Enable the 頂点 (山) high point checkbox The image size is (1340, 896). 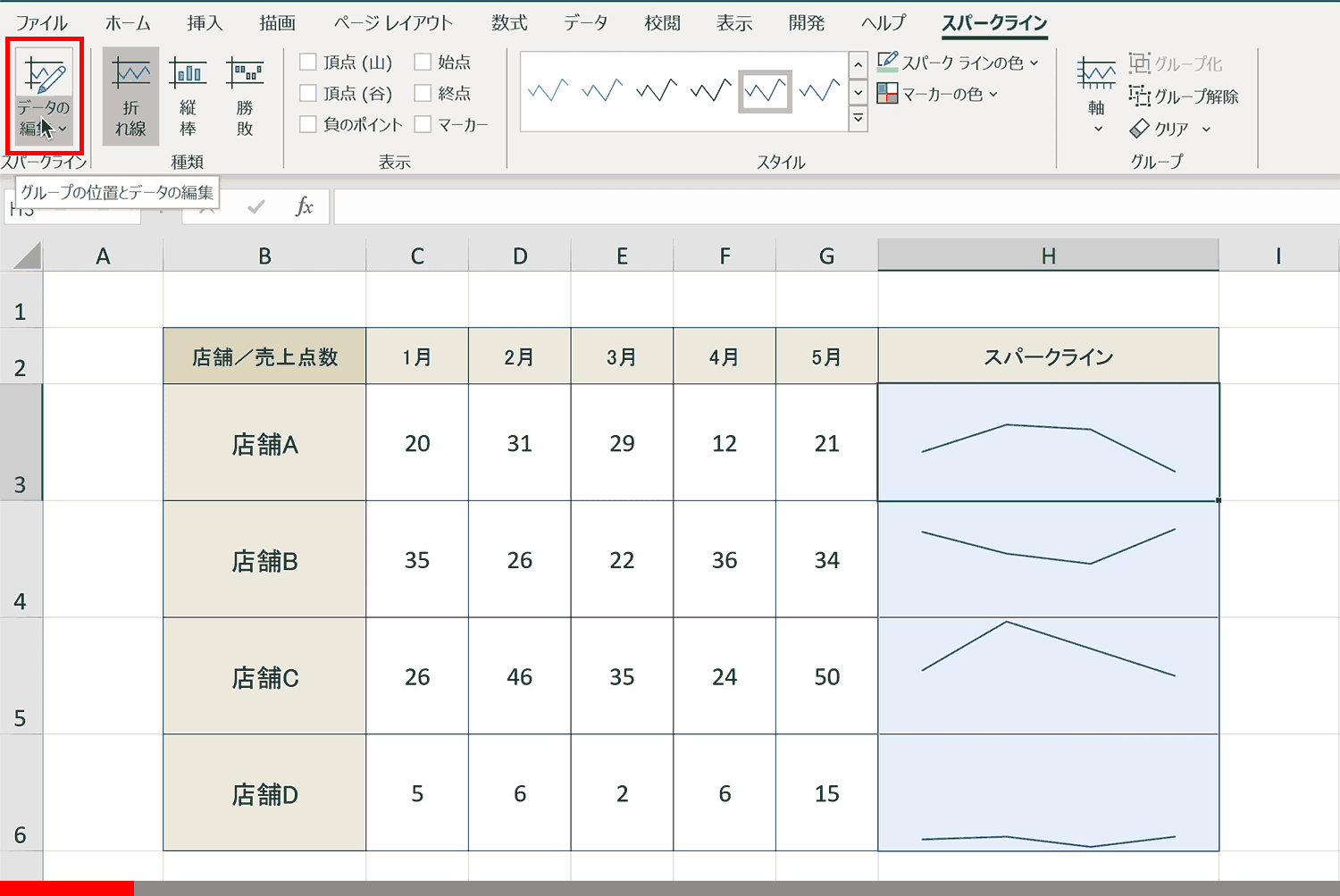308,62
